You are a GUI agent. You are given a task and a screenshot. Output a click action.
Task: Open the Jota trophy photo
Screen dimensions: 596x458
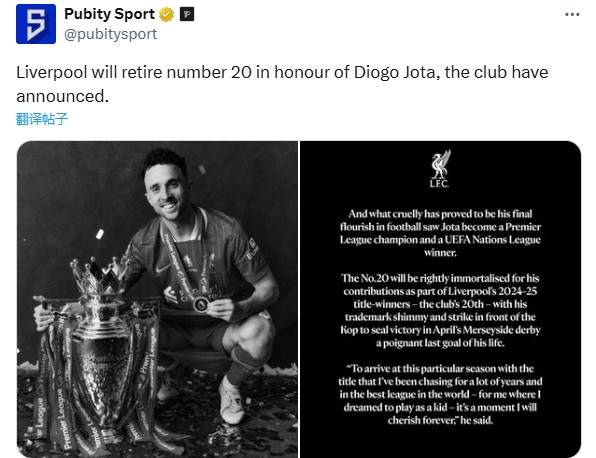157,299
